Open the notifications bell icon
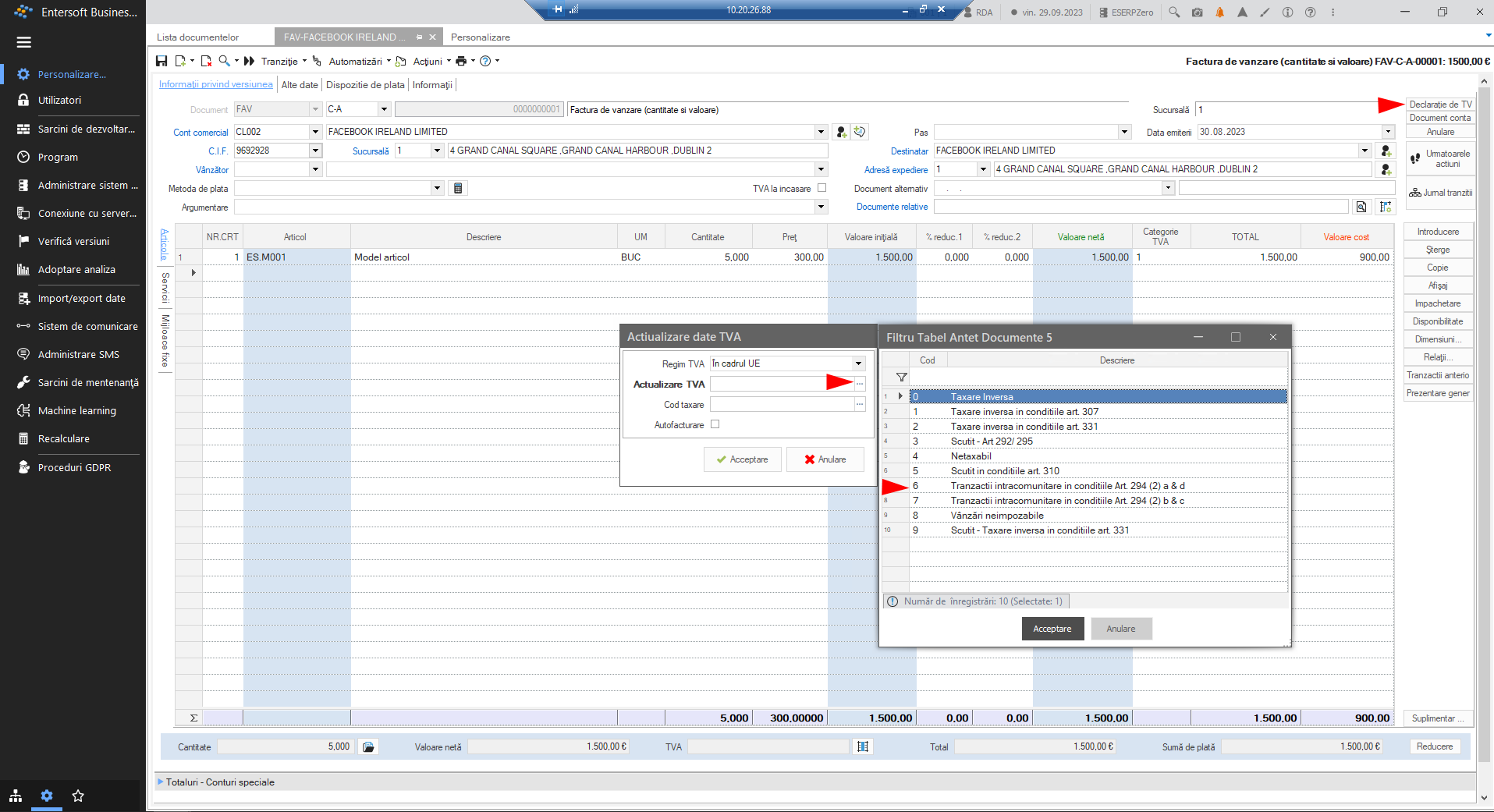This screenshot has width=1494, height=812. point(1219,12)
